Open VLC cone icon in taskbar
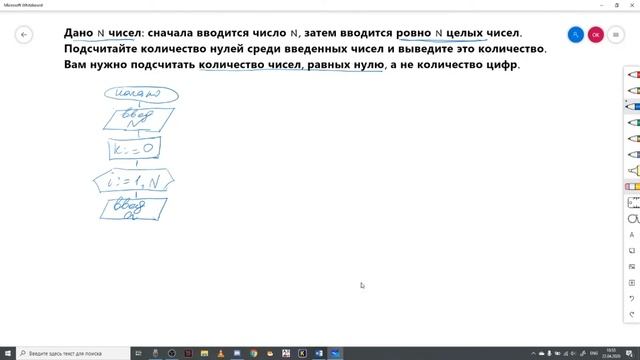Viewport: 640px width, 360px height. [x=220, y=353]
